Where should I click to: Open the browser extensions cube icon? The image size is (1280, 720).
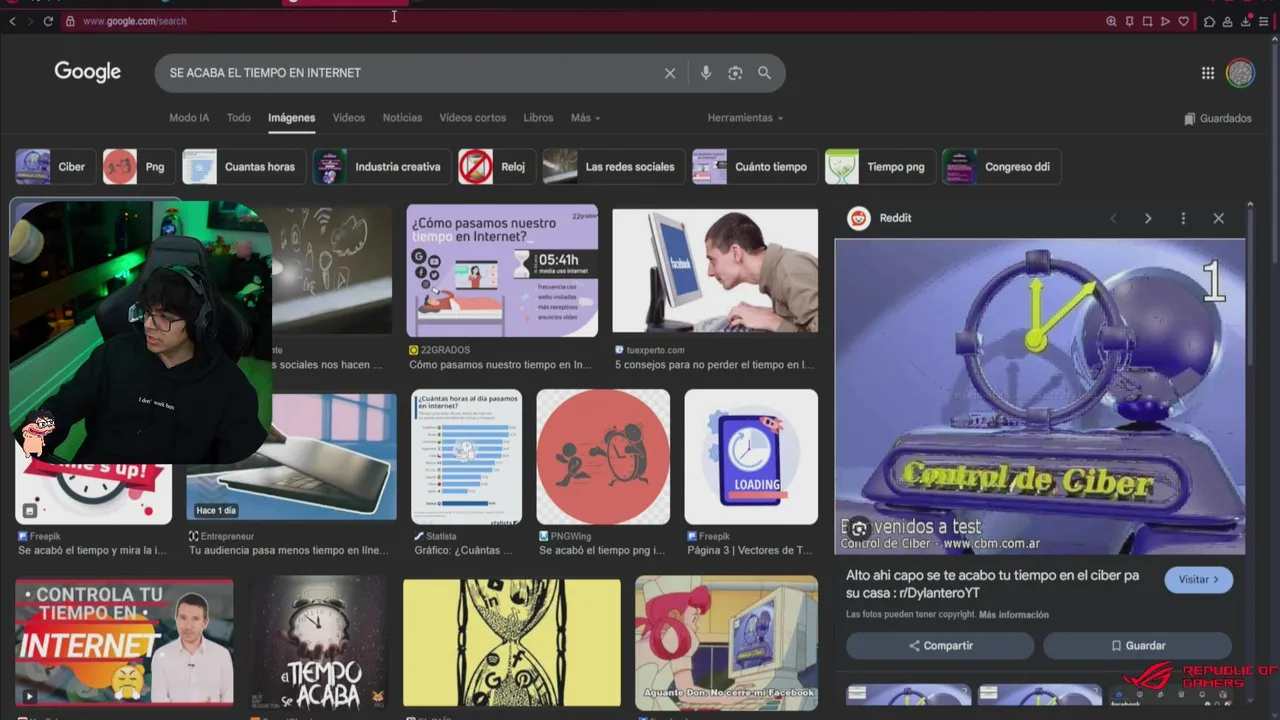pyautogui.click(x=1209, y=21)
